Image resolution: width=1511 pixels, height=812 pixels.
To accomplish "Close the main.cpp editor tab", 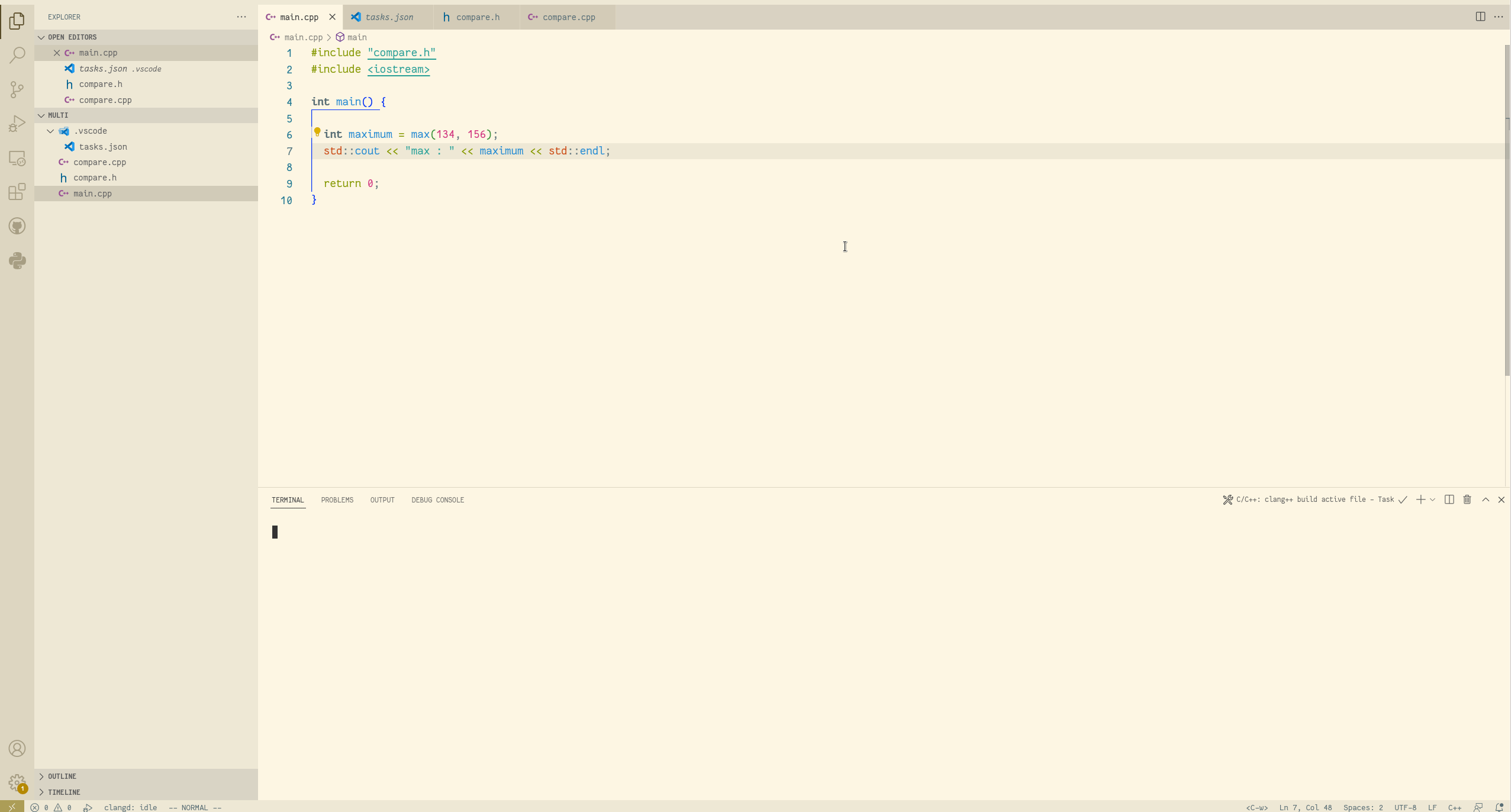I will [332, 17].
